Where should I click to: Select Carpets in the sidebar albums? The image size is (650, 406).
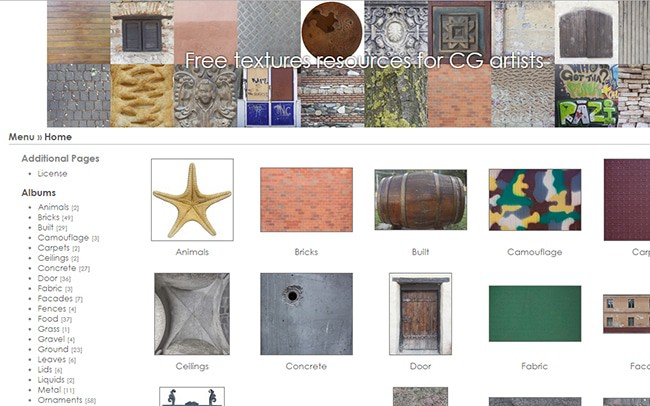[52, 248]
